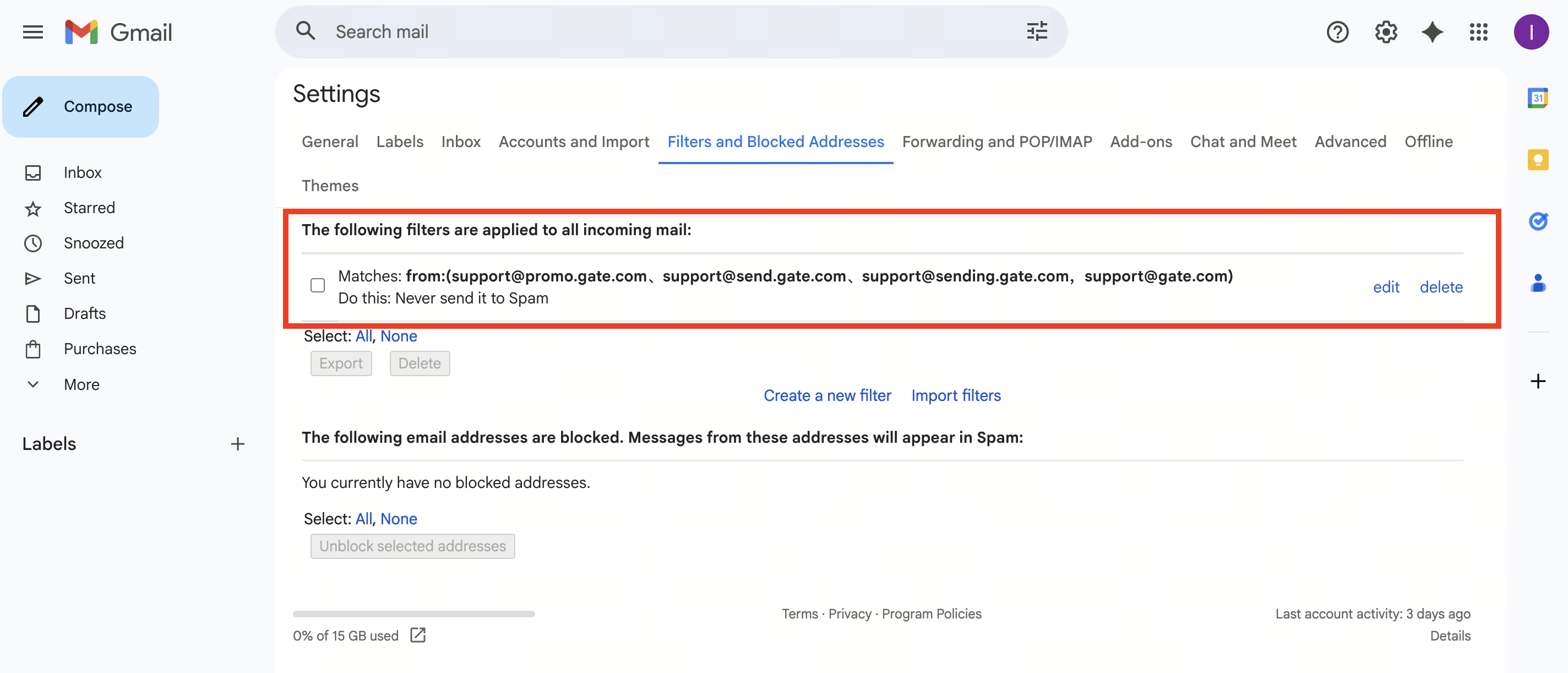Switch to Forwarding and POP/IMAP tab
The width and height of the screenshot is (1568, 673).
[997, 142]
